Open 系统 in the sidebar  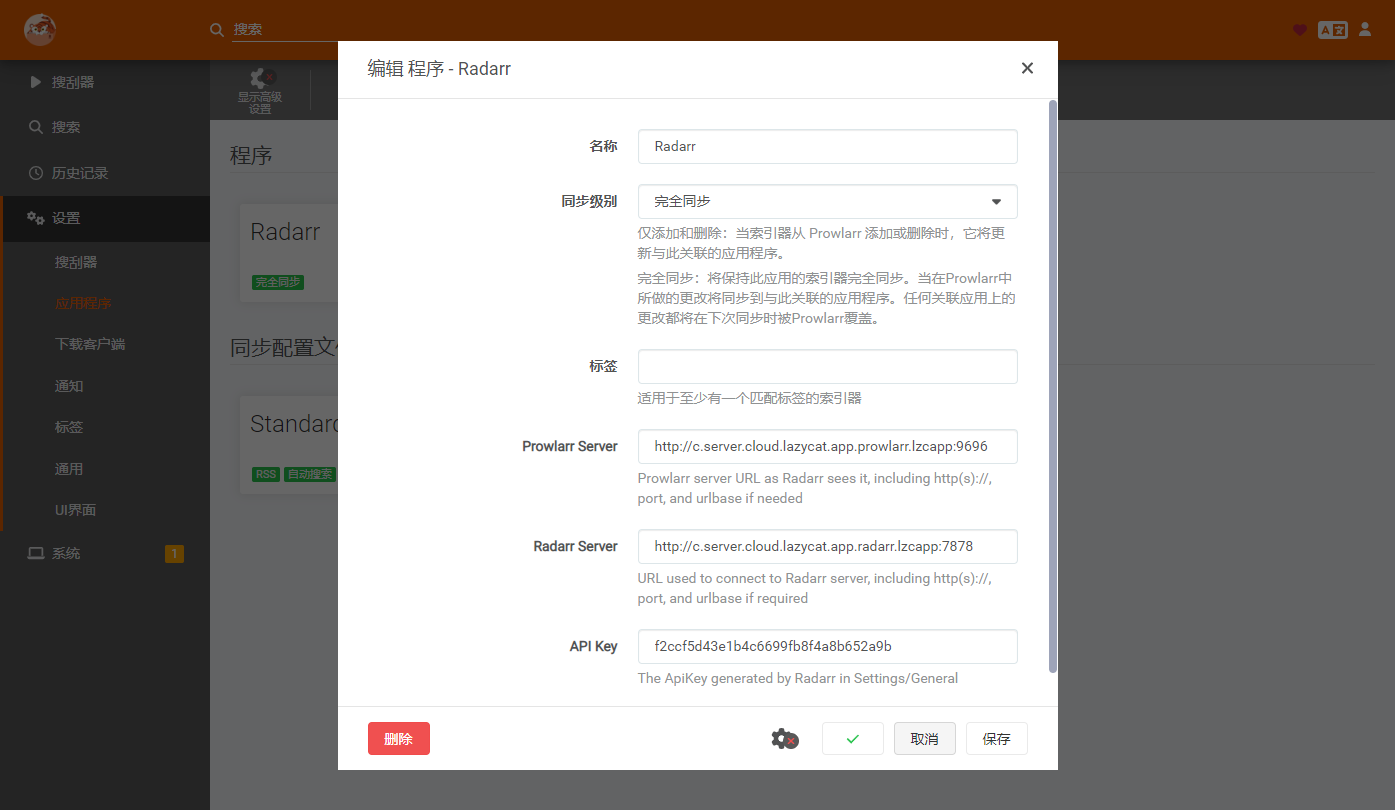click(105, 553)
